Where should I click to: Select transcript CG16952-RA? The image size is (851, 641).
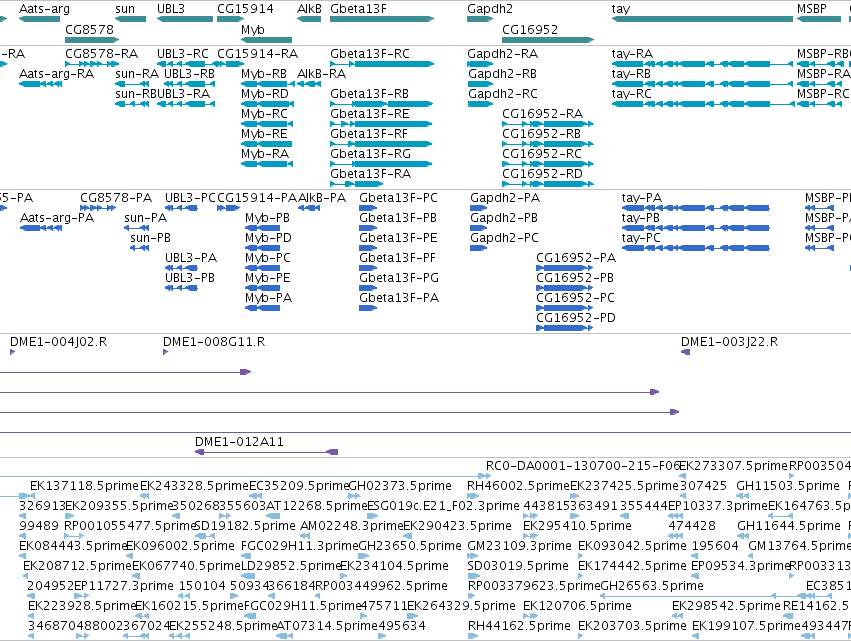tap(542, 114)
